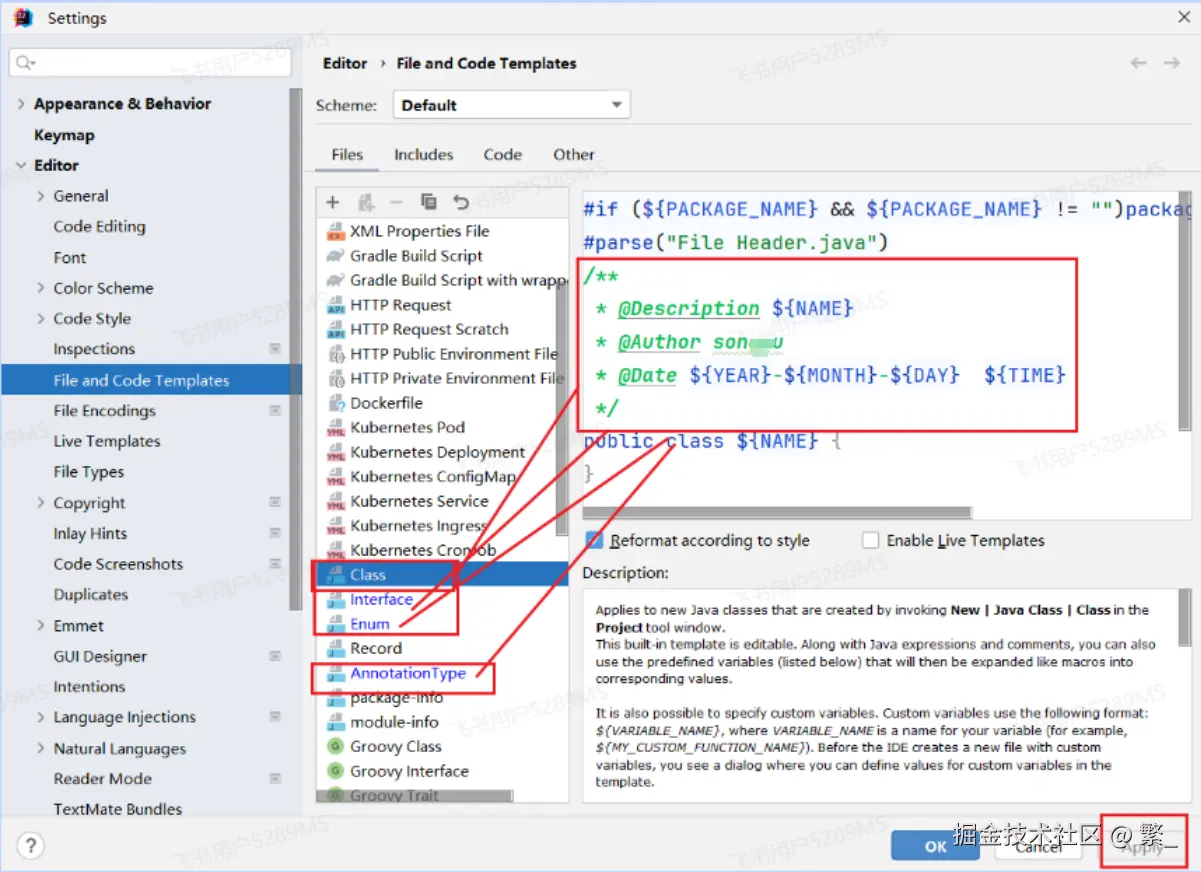Toggle Reformat according to style checkbox
Viewport: 1201px width, 872px height.
point(595,540)
